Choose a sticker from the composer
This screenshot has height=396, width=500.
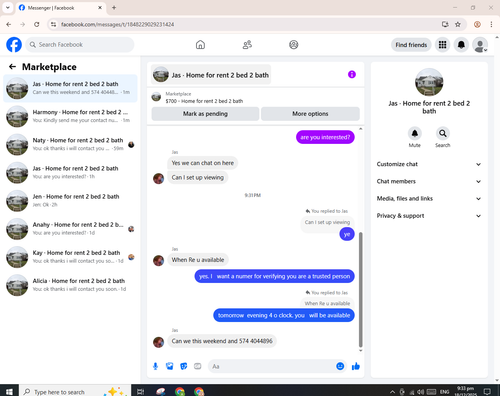click(x=184, y=366)
